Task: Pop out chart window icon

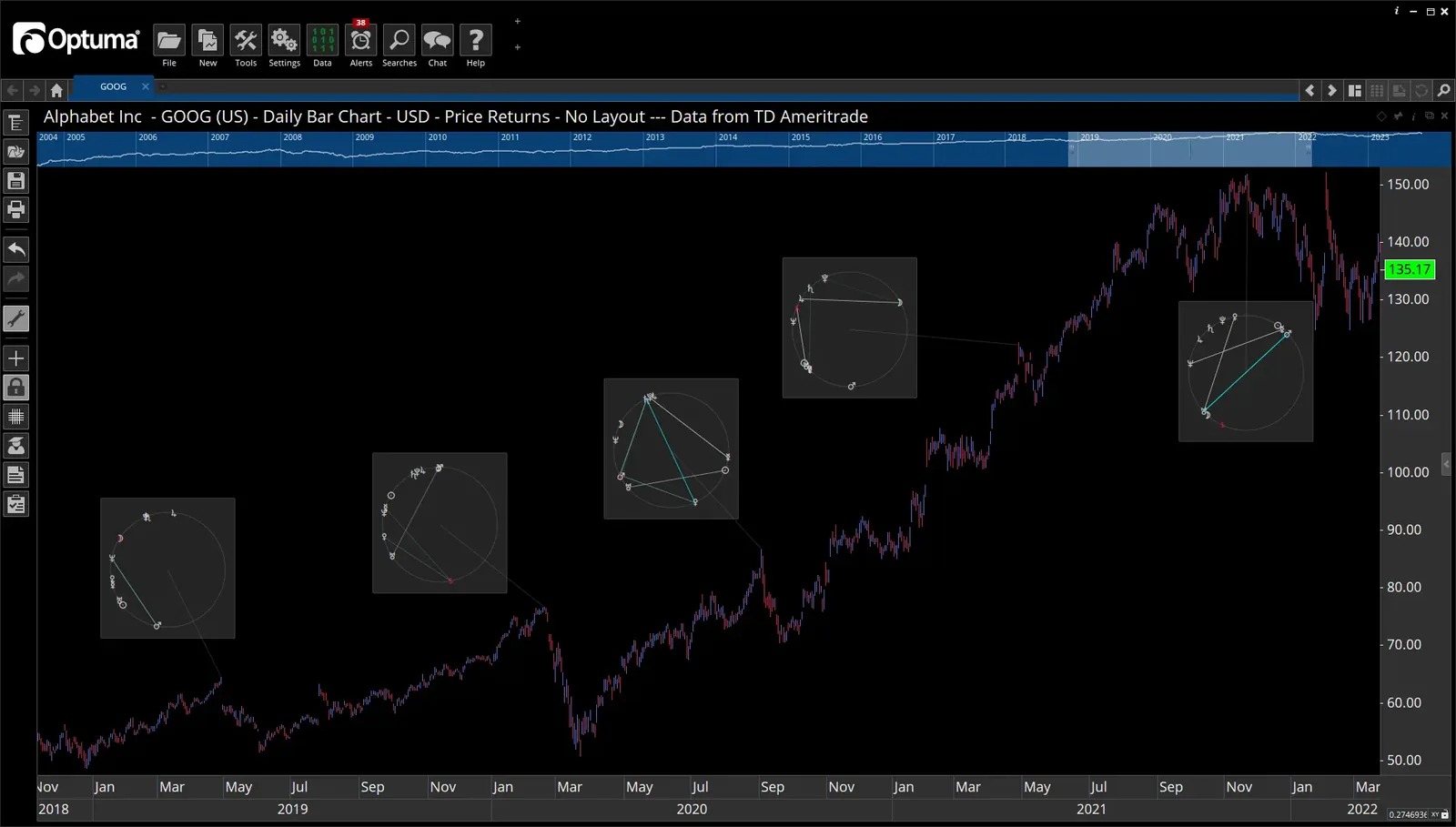Action: tap(1429, 116)
